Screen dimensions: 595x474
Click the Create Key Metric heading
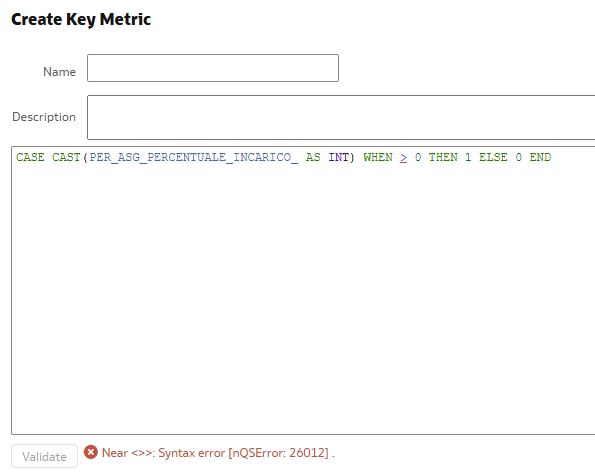point(81,20)
